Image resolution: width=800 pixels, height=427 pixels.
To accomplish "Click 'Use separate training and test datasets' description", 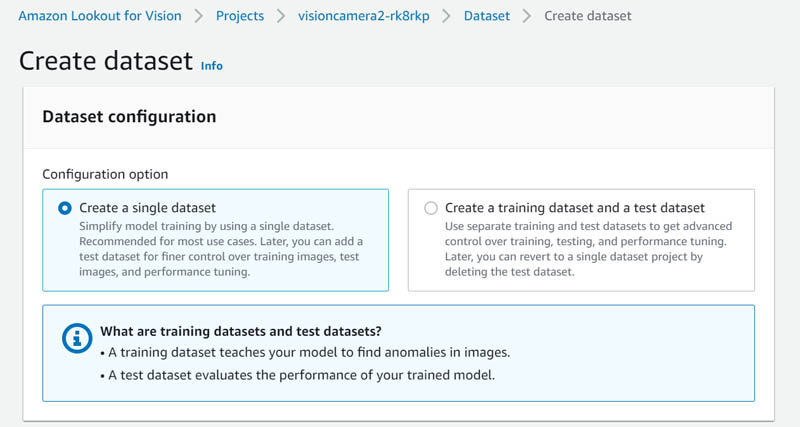I will click(x=588, y=249).
